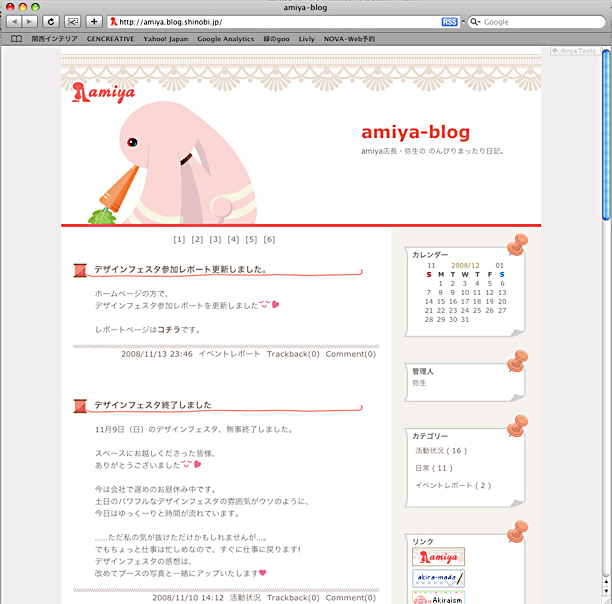Click the scrollbar up arrow
The height and width of the screenshot is (604, 612).
(606, 581)
